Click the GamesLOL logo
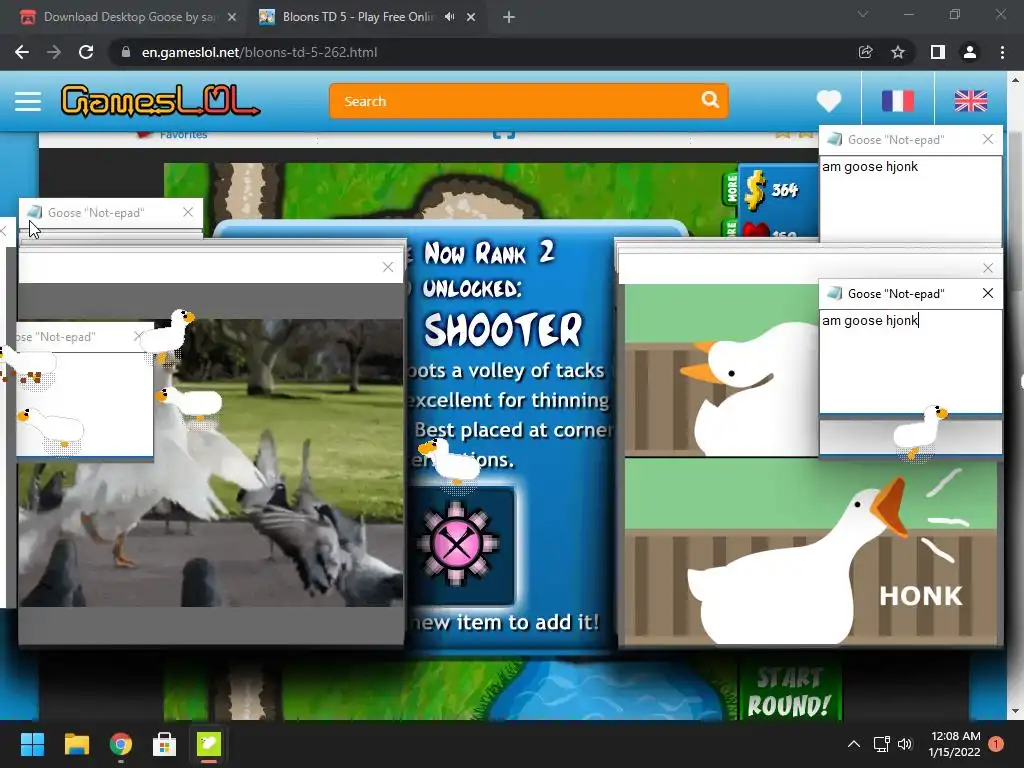This screenshot has height=768, width=1024. (160, 101)
